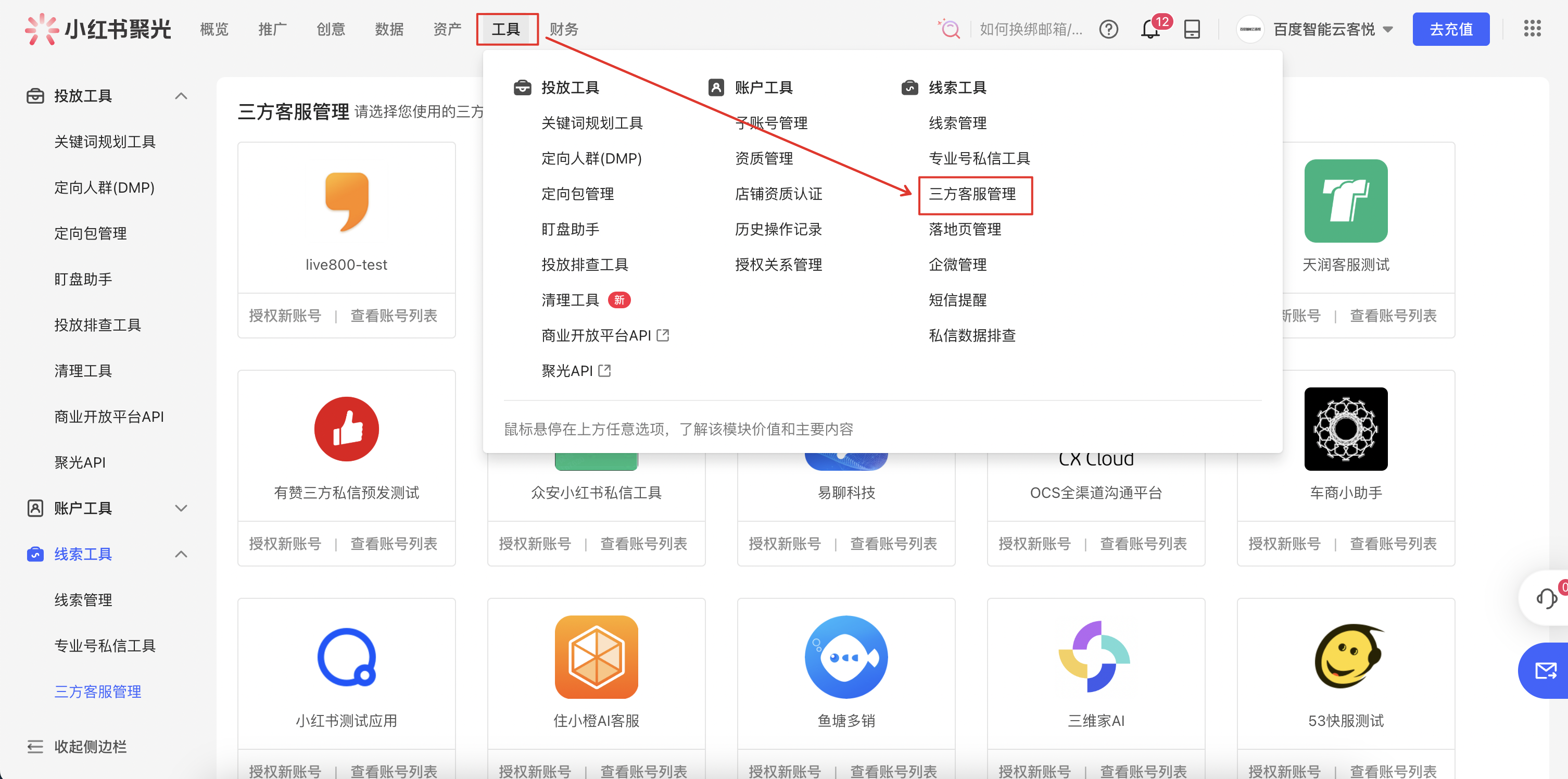Image resolution: width=1568 pixels, height=779 pixels.
Task: Open the apps grid icon at top right
Action: click(x=1533, y=29)
